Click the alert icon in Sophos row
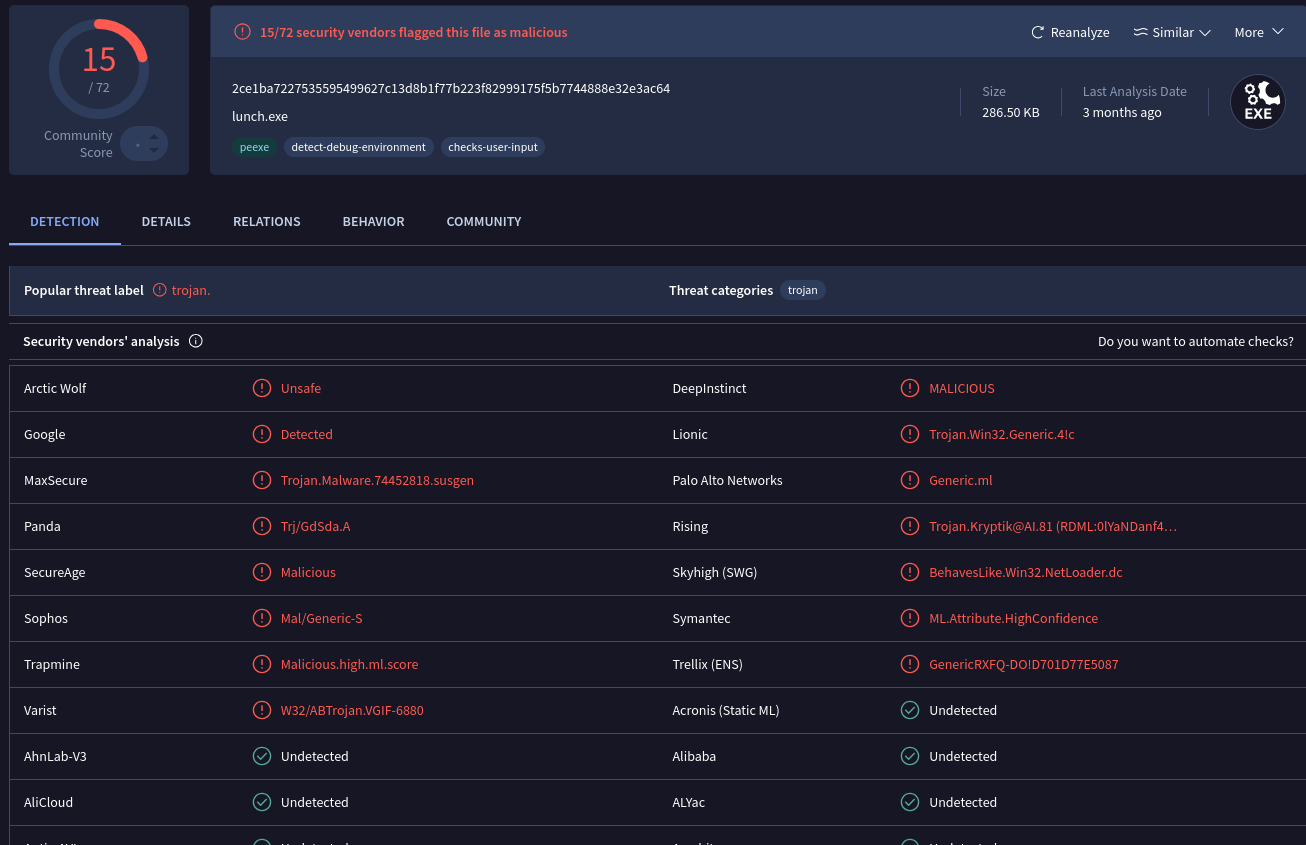1306x845 pixels. pos(262,618)
